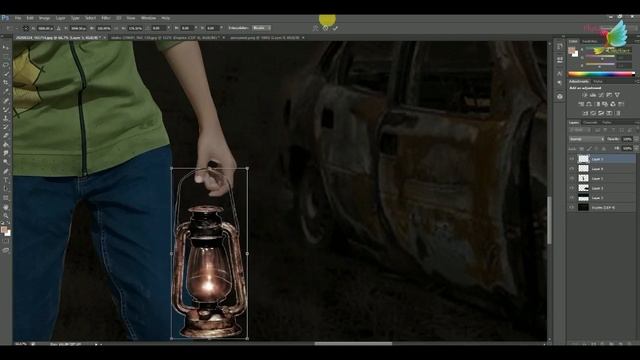Select the Clone Stamp tool
Image resolution: width=640 pixels, height=360 pixels.
point(6,118)
